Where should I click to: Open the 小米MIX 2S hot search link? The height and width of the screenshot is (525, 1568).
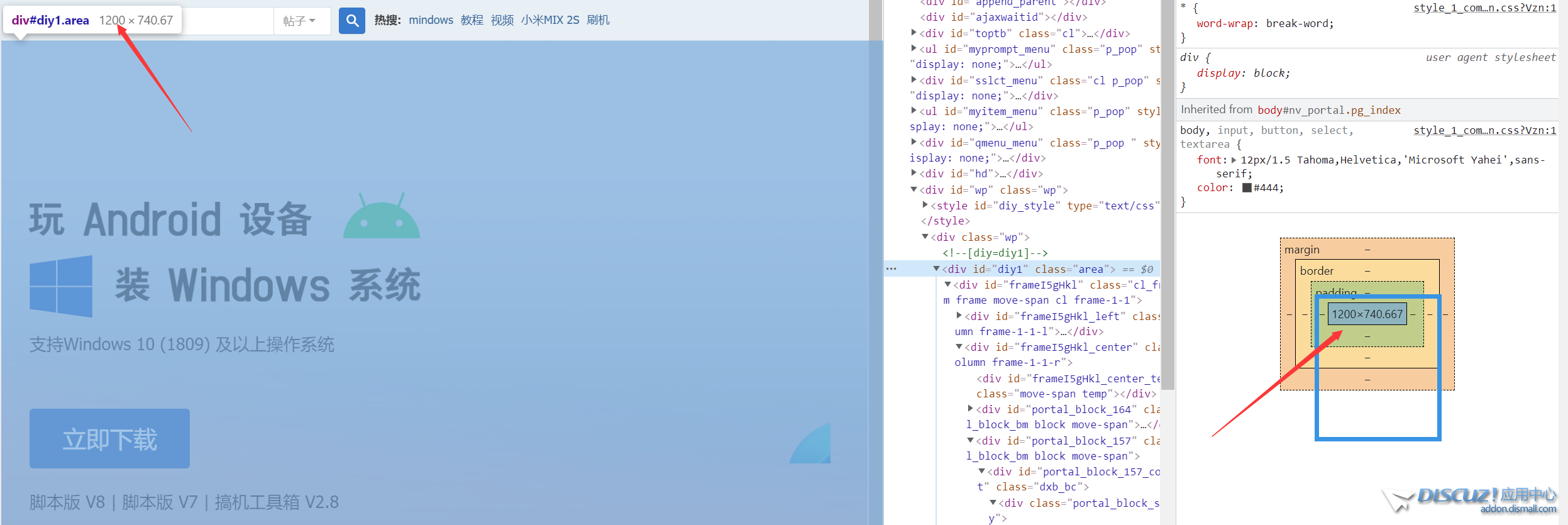(x=549, y=20)
